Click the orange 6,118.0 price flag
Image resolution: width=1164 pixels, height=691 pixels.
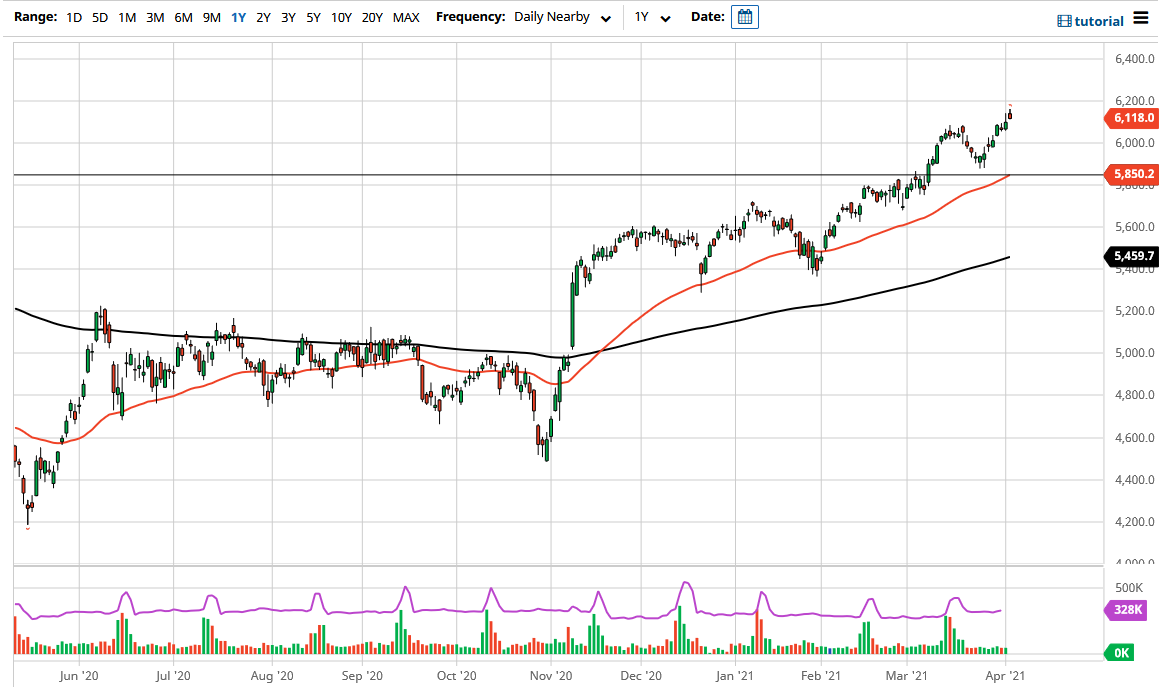pos(1136,118)
